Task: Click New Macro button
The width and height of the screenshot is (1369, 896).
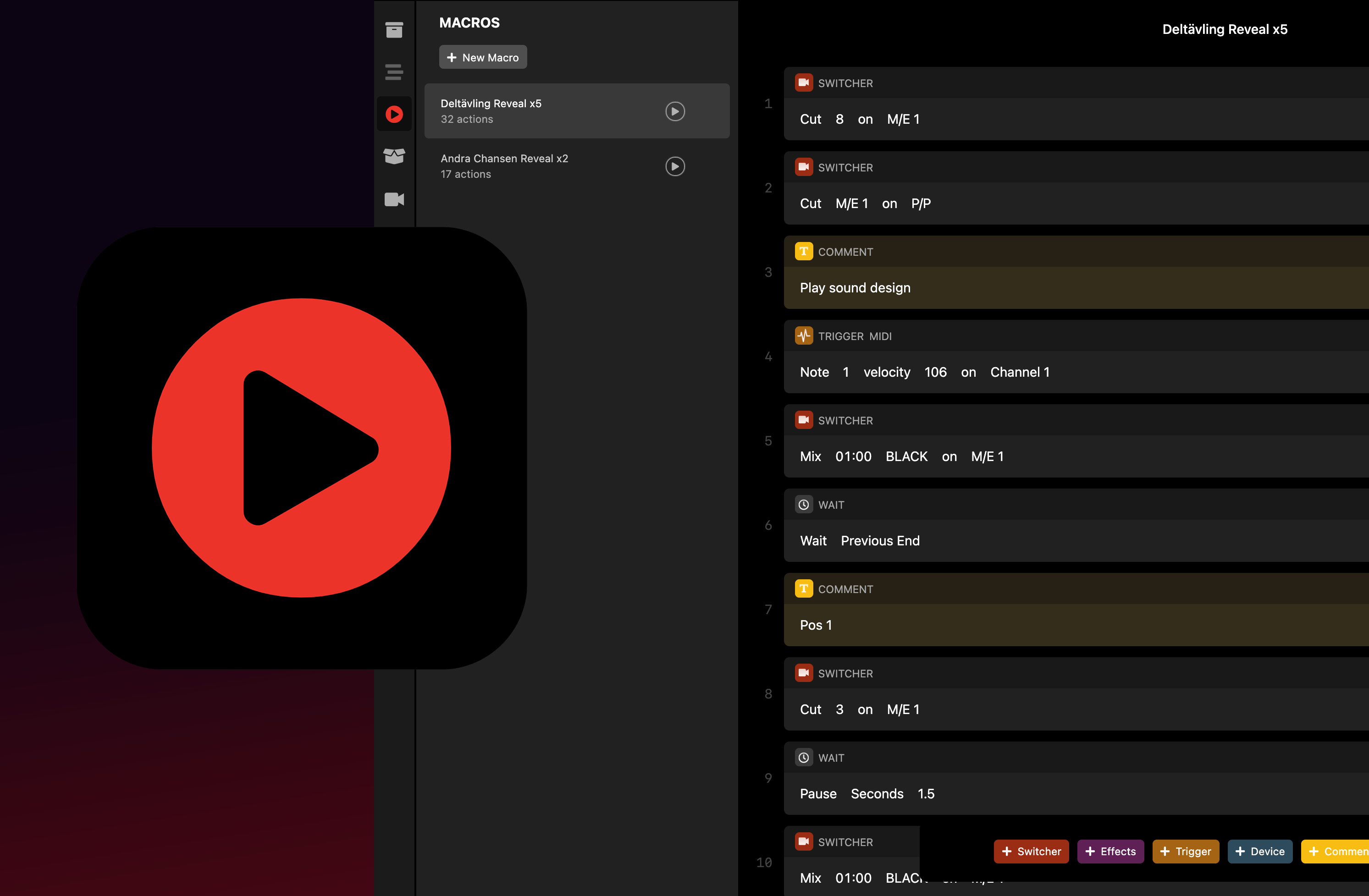Action: click(x=483, y=57)
